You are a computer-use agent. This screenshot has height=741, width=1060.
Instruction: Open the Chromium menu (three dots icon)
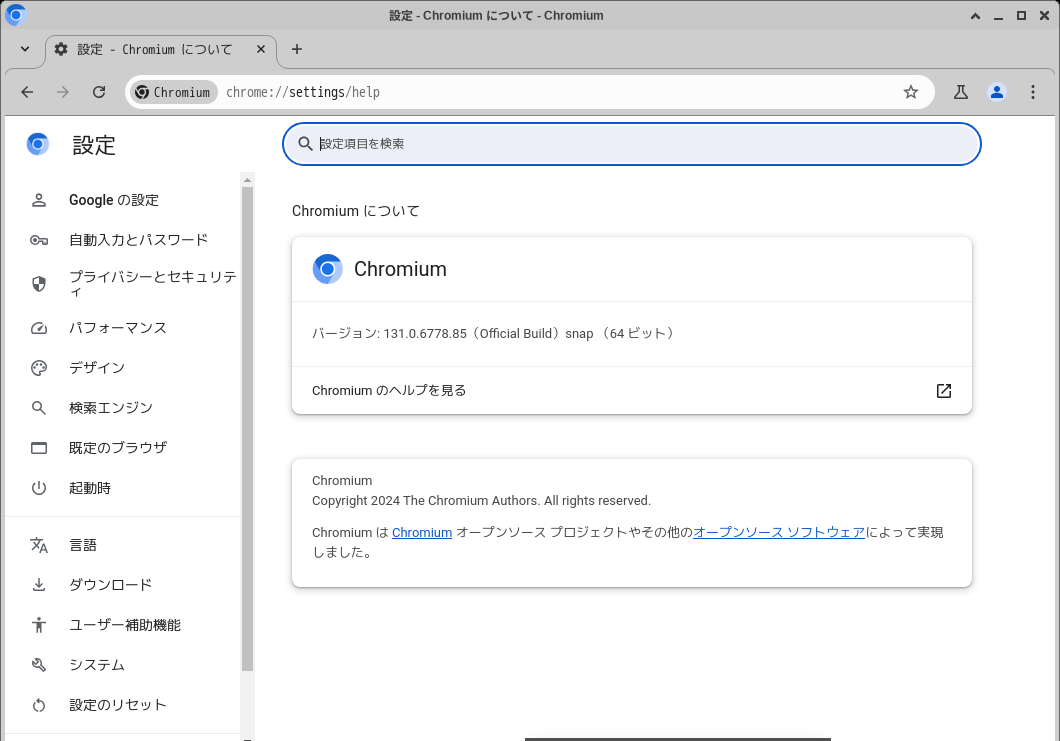coord(1033,91)
